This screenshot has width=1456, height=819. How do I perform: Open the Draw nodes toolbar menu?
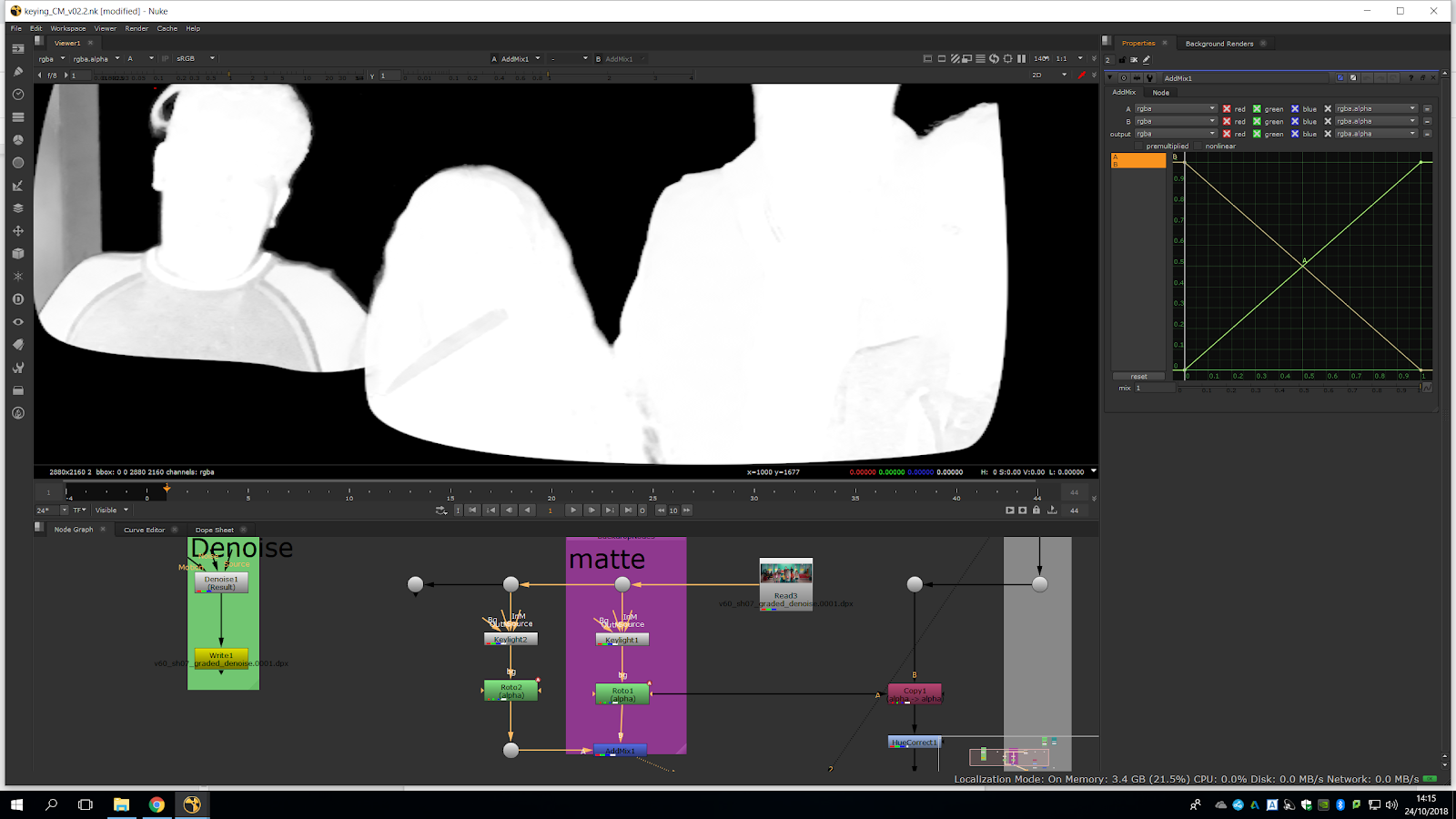tap(18, 72)
